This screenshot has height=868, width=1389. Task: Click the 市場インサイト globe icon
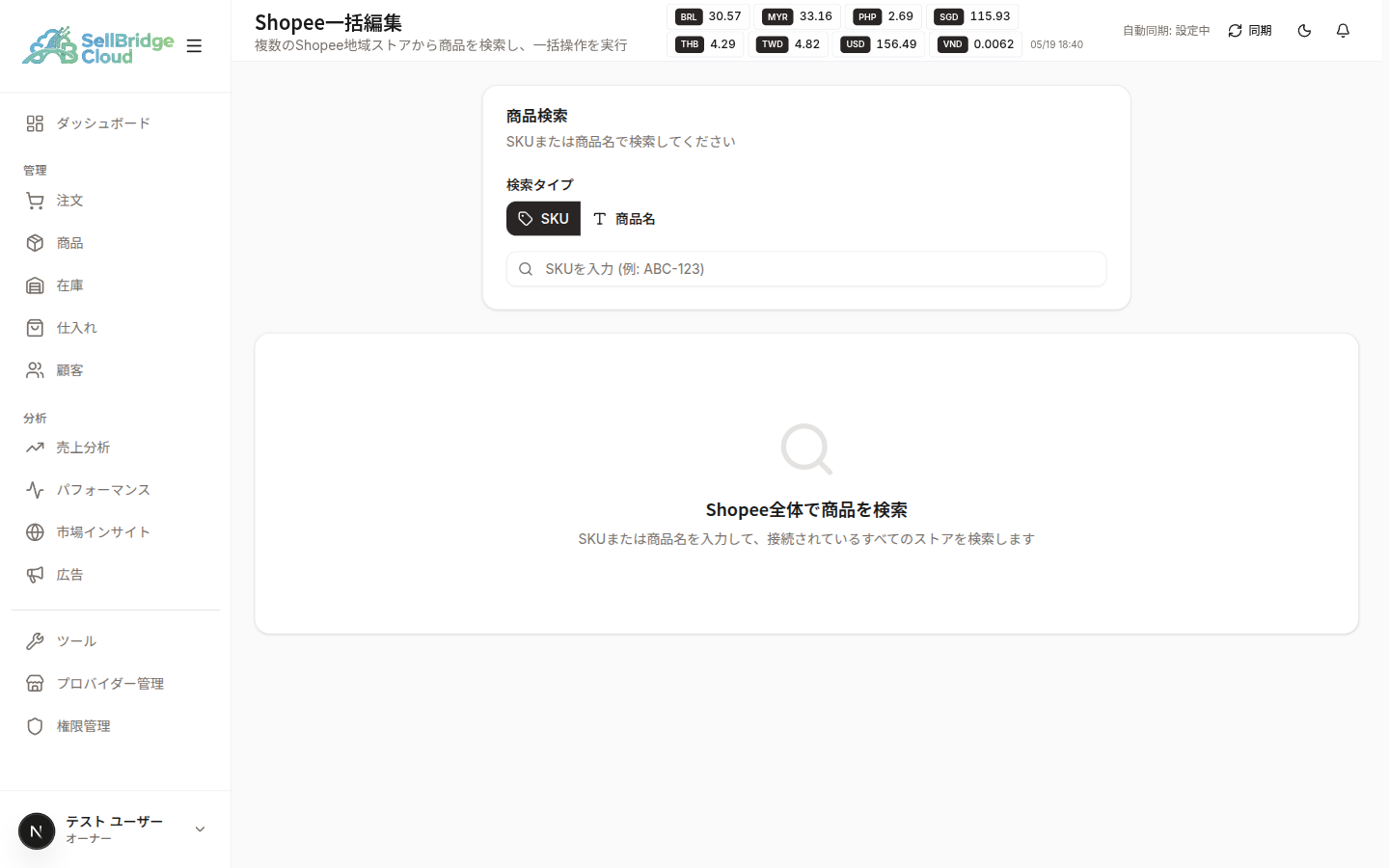(x=35, y=532)
